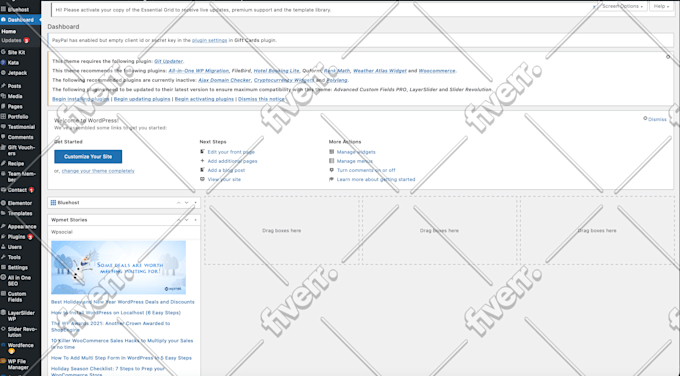
Task: Open Edit your front page link
Action: point(231,152)
